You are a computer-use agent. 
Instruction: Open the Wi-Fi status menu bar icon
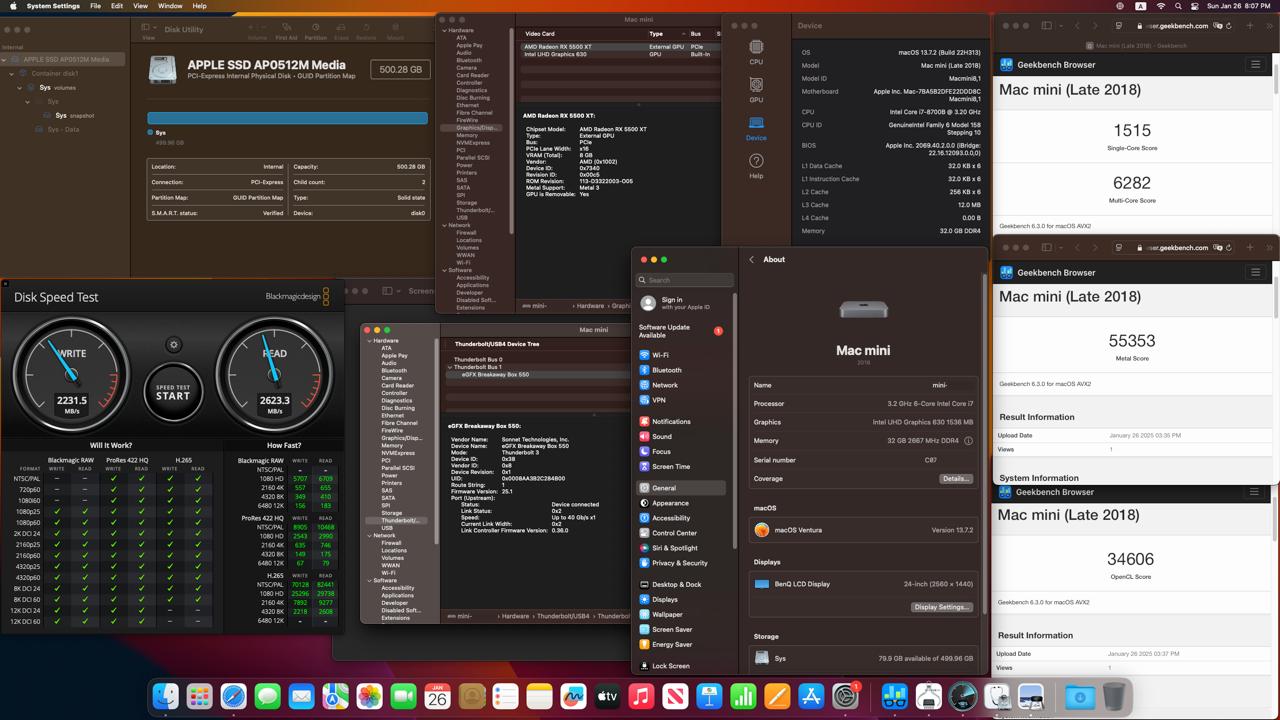tap(1161, 6)
